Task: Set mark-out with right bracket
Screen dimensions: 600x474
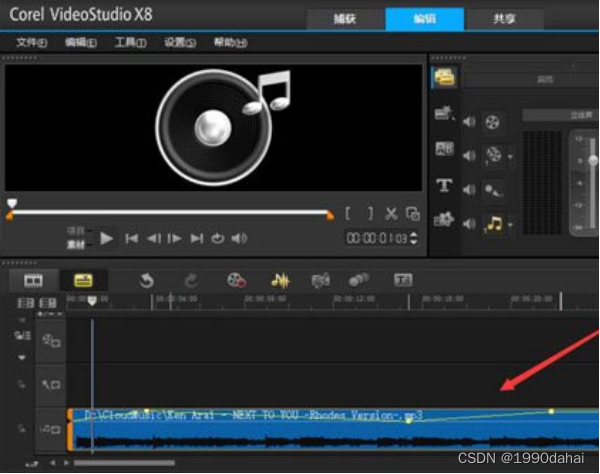Action: tap(370, 213)
